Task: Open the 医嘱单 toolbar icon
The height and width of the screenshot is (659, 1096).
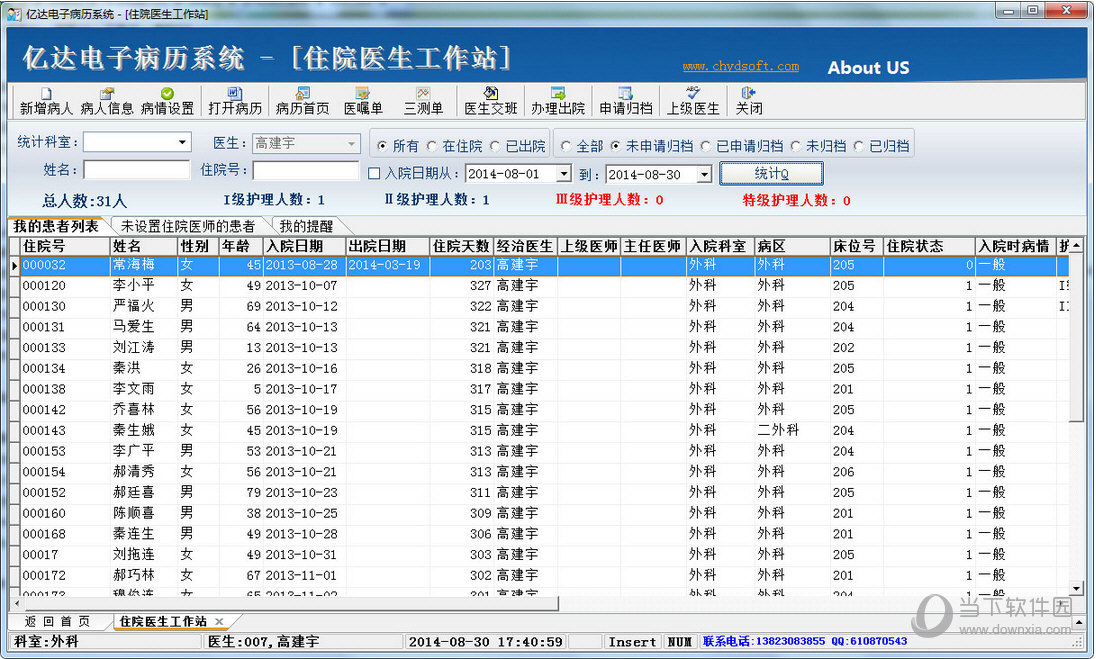Action: [x=363, y=101]
